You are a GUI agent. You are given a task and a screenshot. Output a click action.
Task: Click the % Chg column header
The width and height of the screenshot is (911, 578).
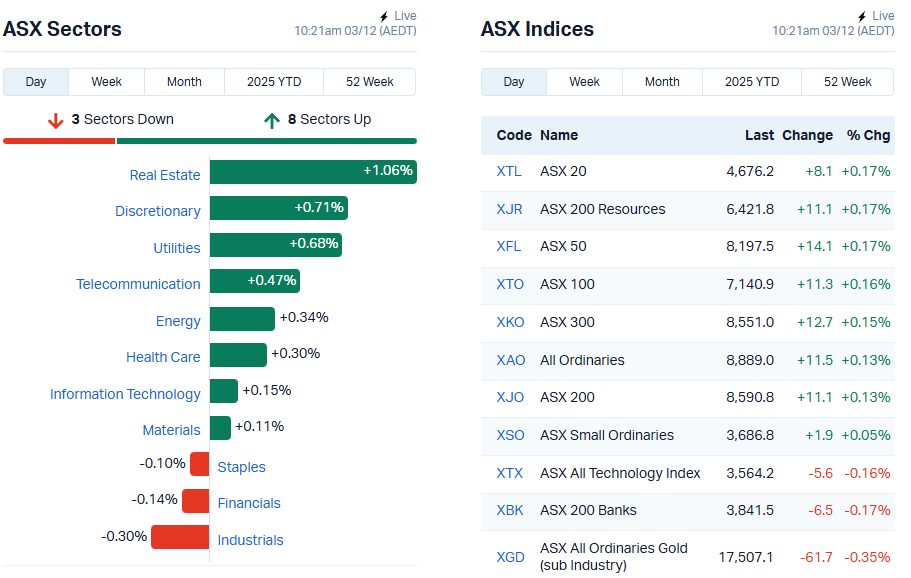point(868,135)
